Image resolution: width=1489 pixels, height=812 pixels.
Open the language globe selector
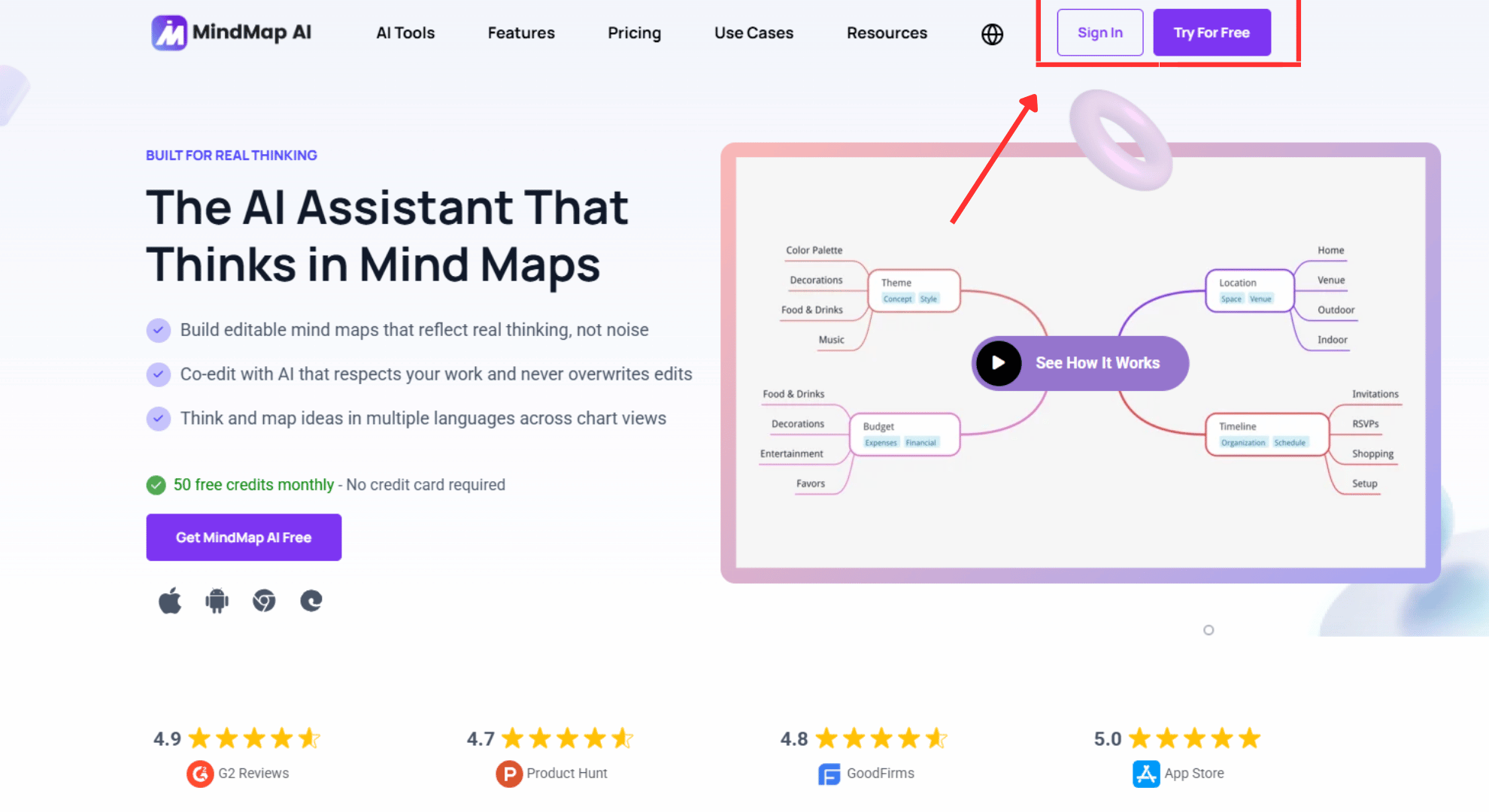(x=991, y=33)
